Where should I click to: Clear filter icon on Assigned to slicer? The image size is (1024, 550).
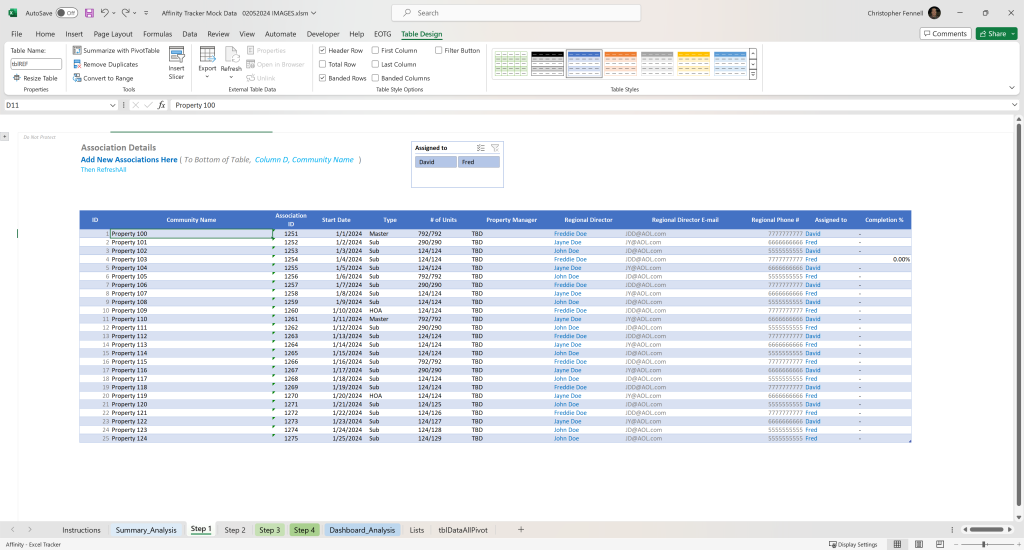[x=495, y=148]
